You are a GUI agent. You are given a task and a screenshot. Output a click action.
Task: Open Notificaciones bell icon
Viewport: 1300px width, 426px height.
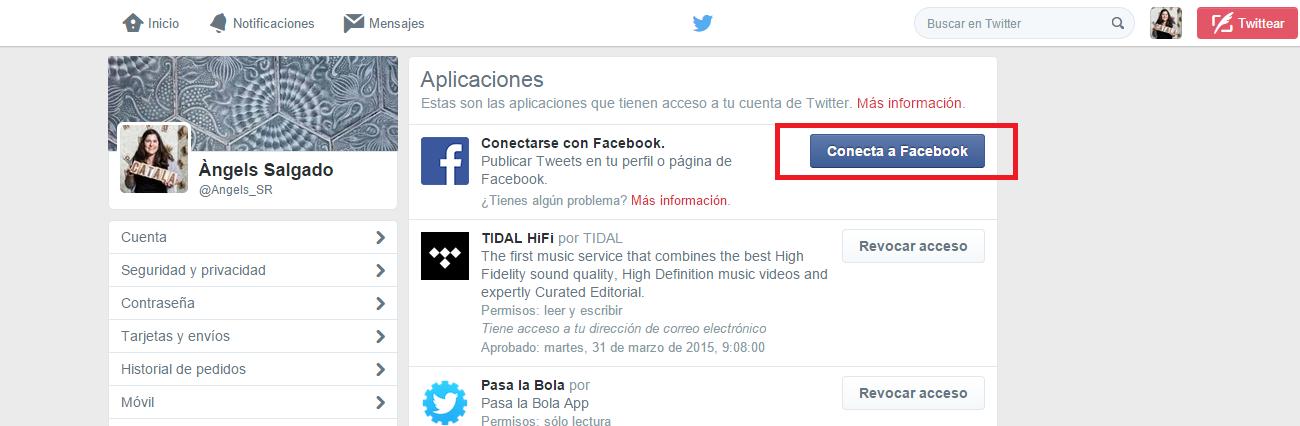[x=218, y=23]
